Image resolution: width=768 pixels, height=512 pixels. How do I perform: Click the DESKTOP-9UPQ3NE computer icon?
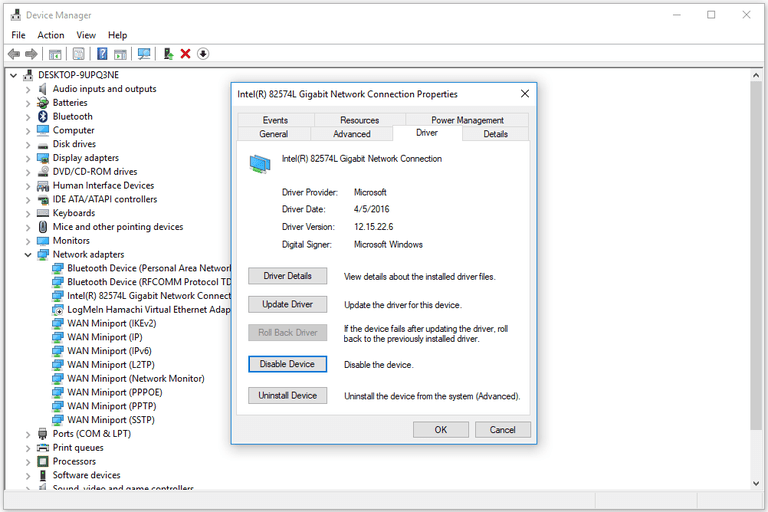pyautogui.click(x=28, y=75)
